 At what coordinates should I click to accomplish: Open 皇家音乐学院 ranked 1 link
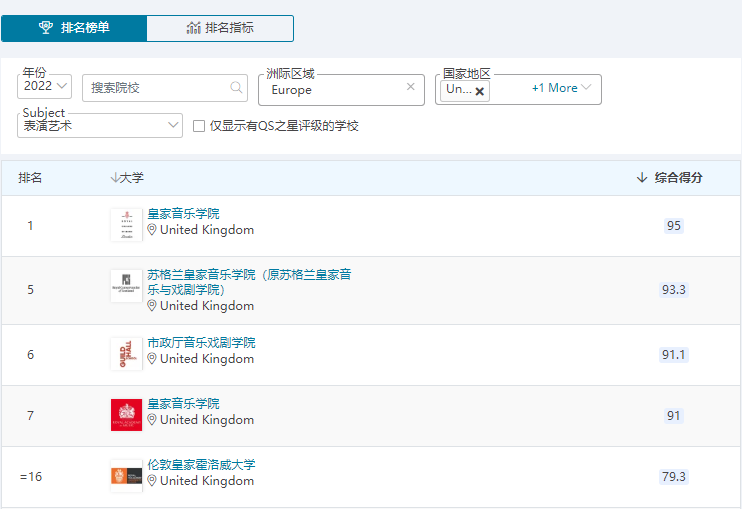183,214
